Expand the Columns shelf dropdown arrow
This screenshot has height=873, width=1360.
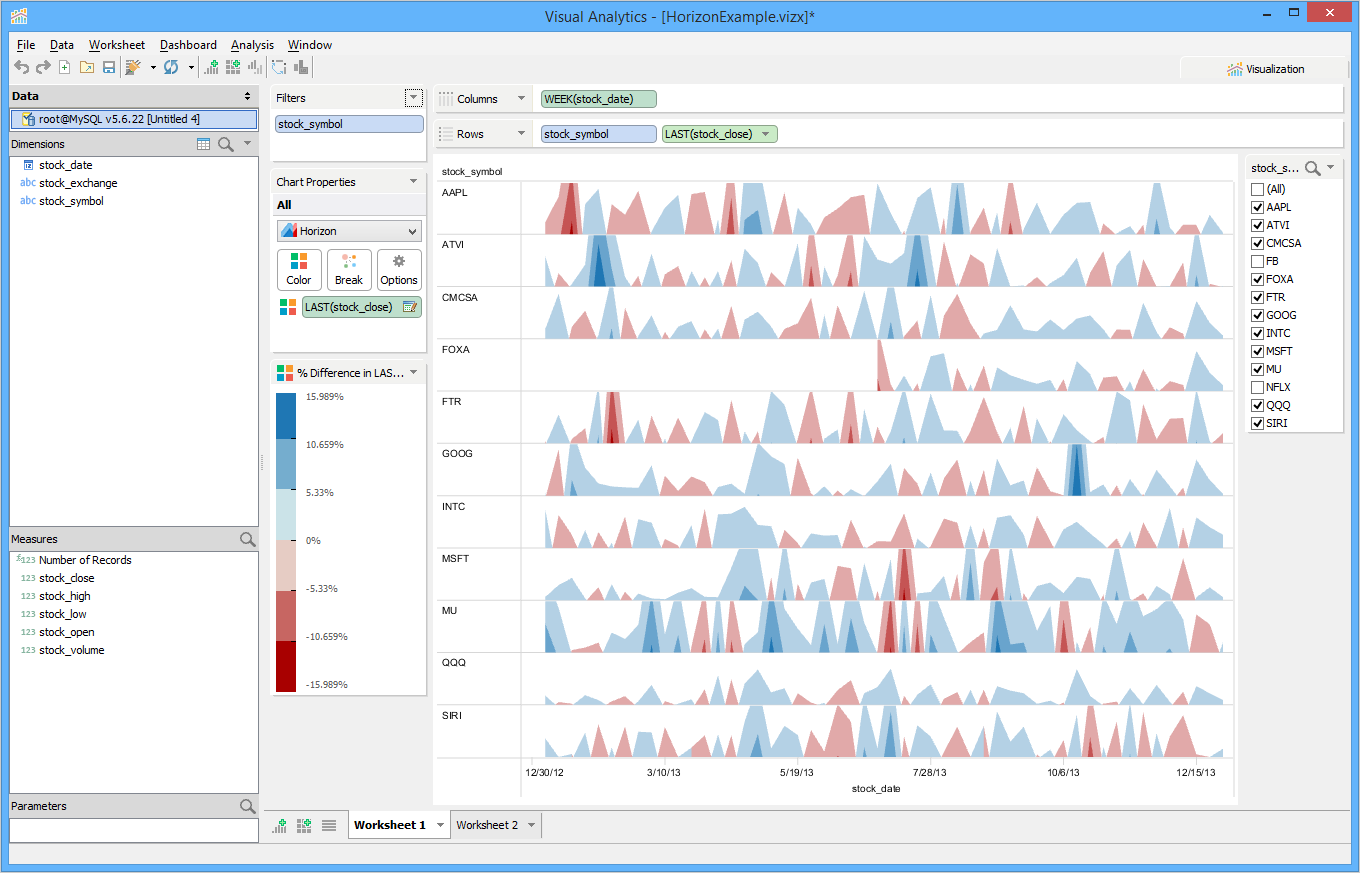tap(521, 99)
